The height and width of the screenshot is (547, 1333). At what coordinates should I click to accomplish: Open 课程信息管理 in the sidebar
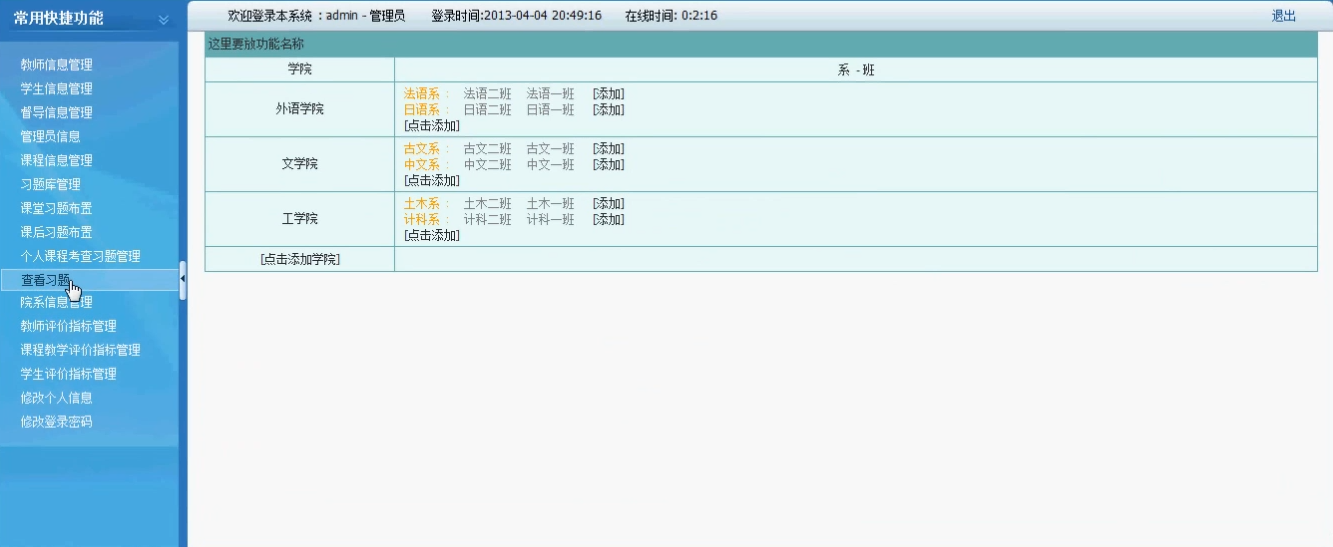click(57, 161)
